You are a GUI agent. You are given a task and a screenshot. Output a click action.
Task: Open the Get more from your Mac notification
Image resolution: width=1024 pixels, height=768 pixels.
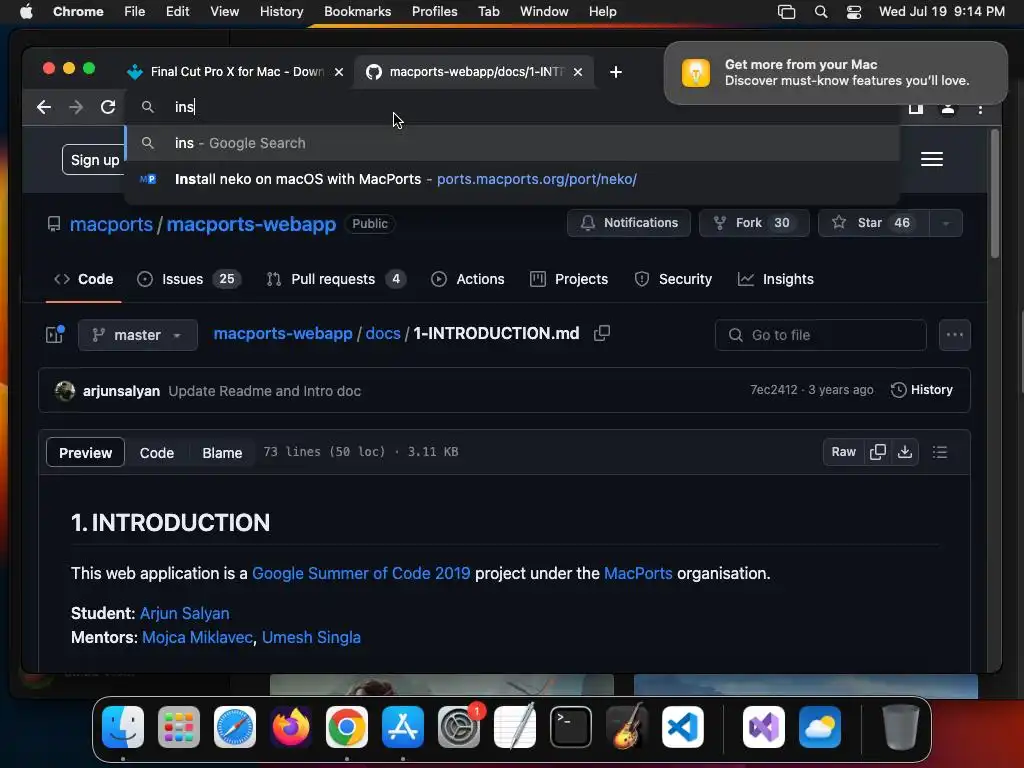pos(835,72)
